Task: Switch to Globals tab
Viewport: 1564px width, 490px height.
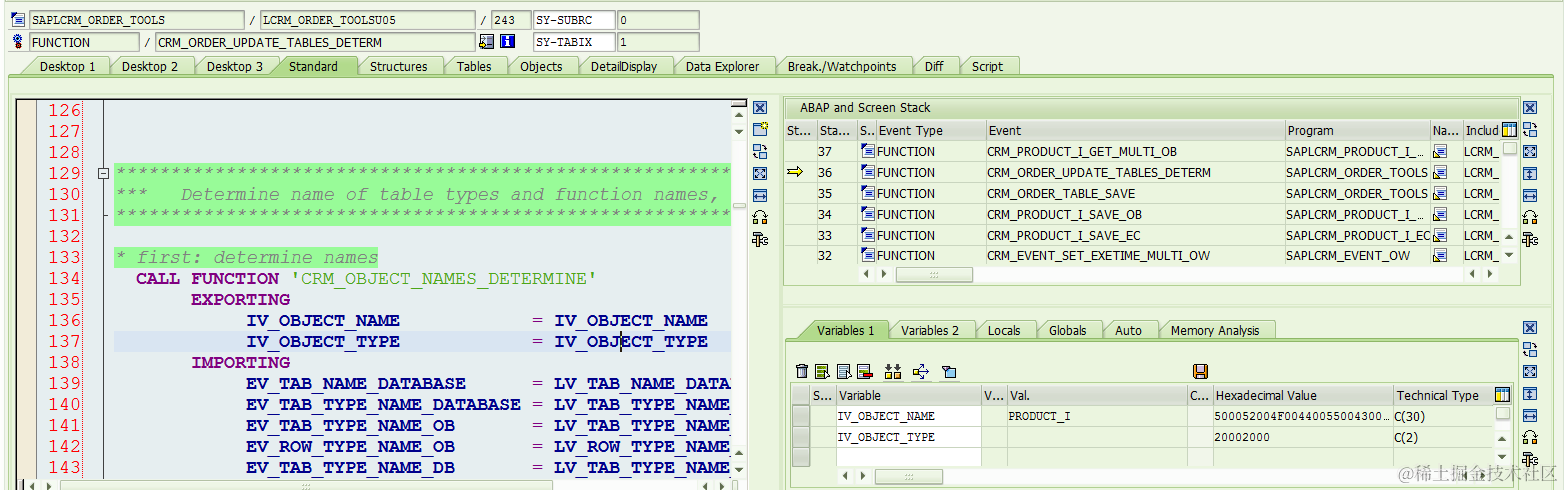Action: click(x=1068, y=330)
